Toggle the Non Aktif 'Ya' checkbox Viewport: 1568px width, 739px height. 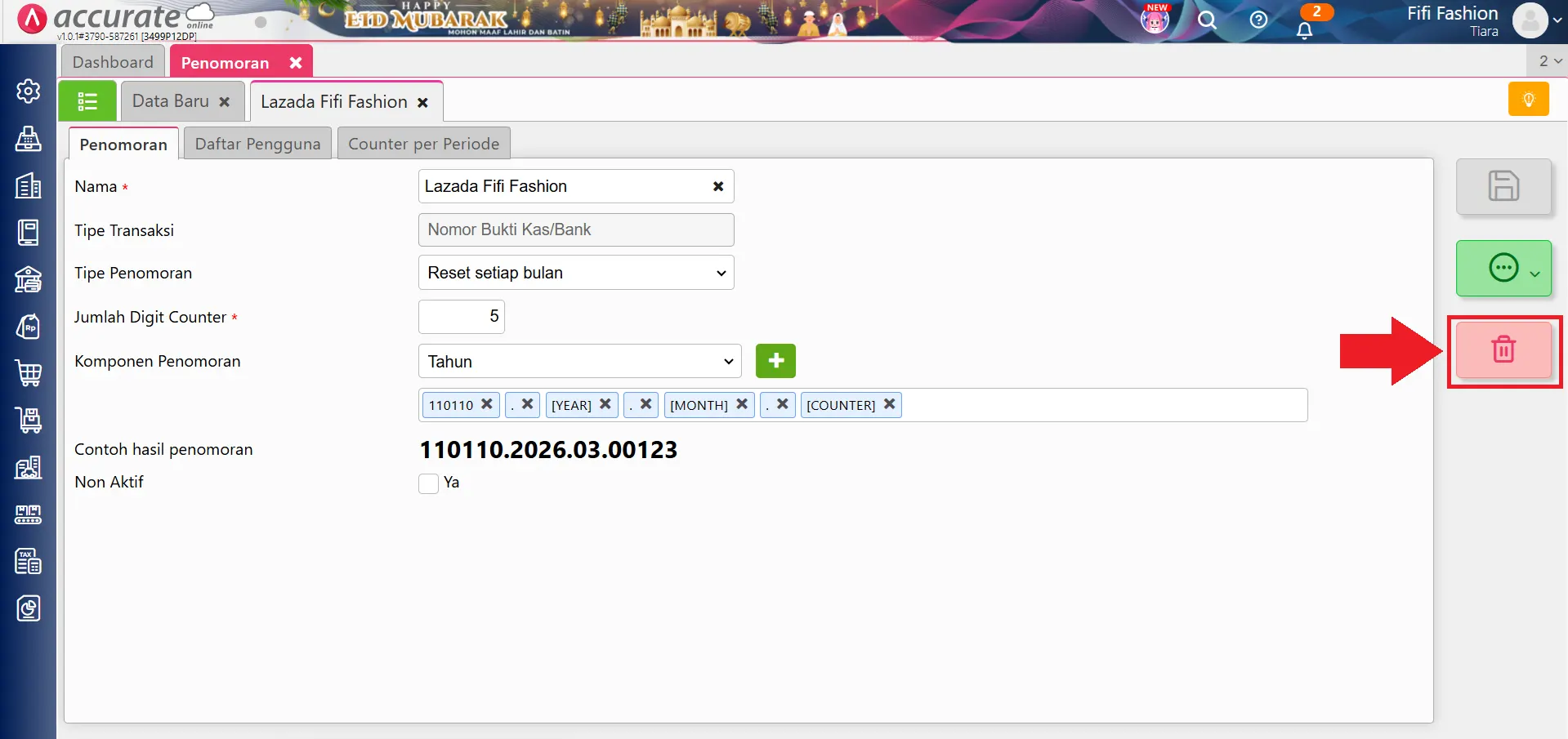point(429,483)
